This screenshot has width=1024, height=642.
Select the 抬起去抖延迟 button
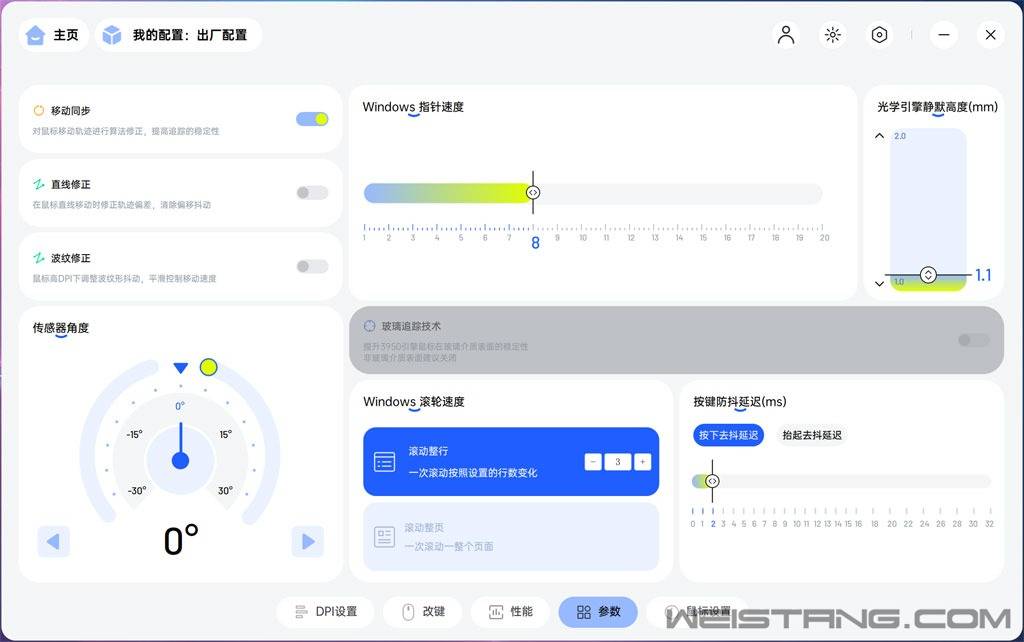812,435
